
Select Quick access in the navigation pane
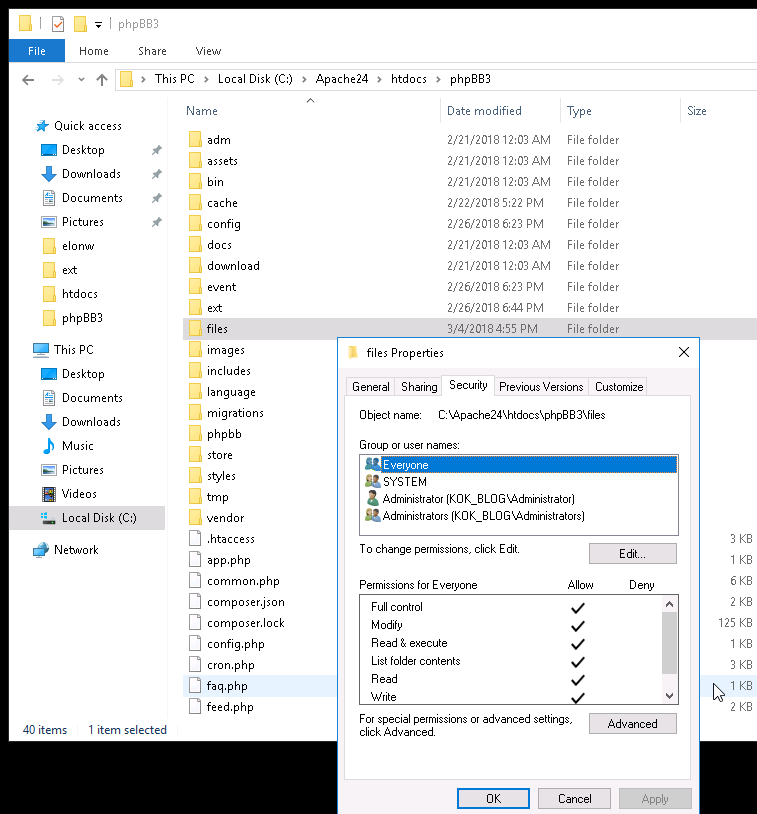point(88,126)
